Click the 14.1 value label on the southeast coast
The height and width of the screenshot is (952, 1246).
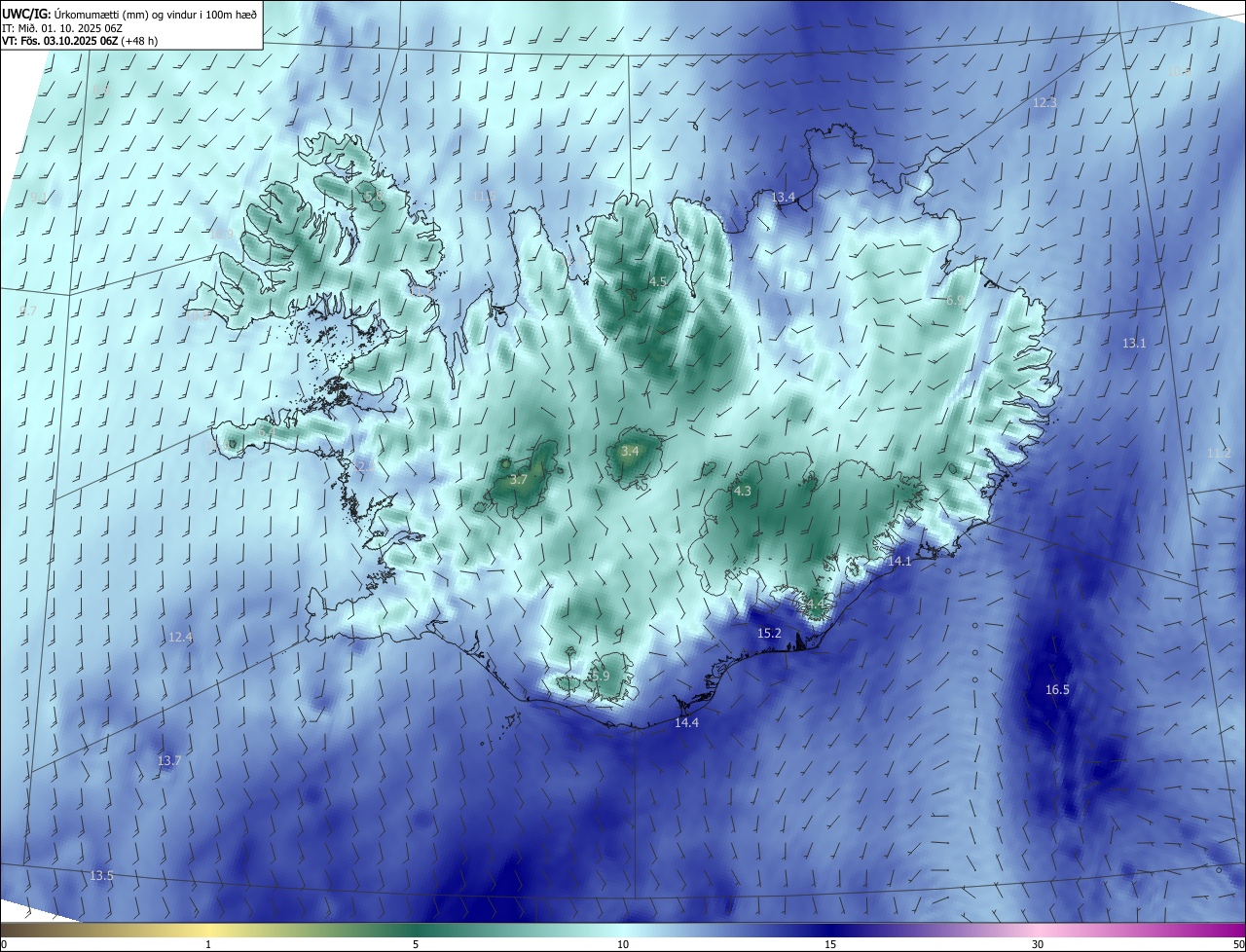899,562
